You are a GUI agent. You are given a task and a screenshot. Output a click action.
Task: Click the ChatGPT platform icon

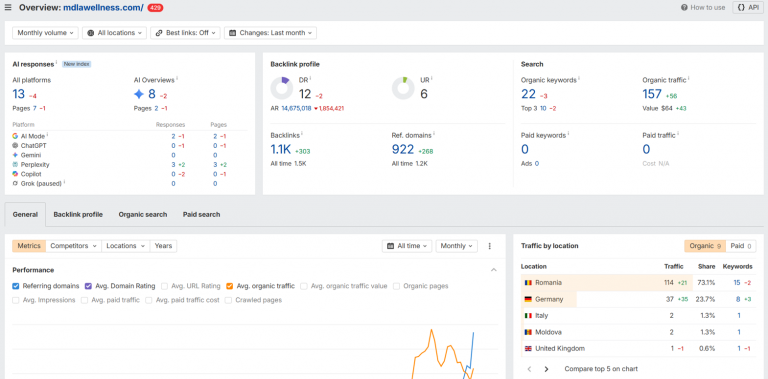pos(15,145)
